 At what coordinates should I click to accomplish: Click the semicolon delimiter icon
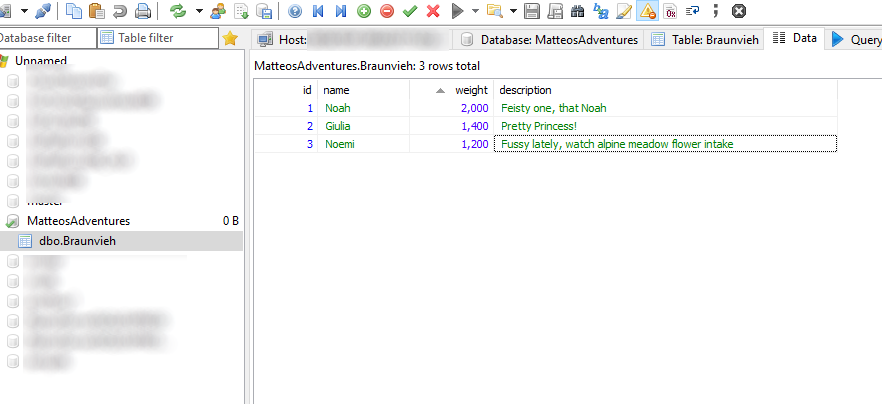(716, 10)
